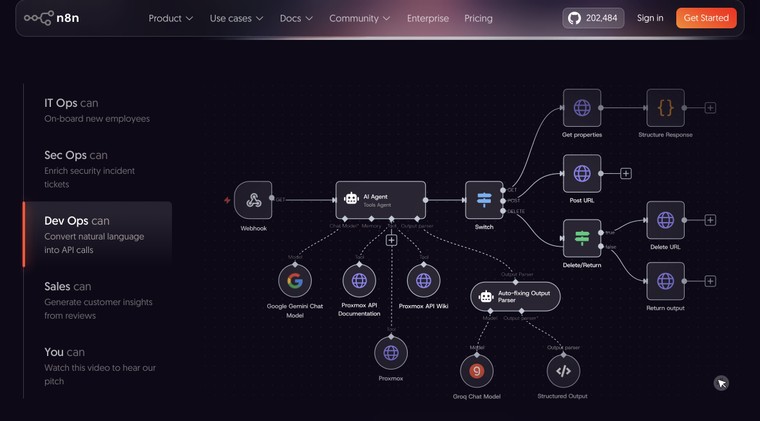
Task: Click plus button under AI Agent Tool connector
Action: click(x=391, y=240)
